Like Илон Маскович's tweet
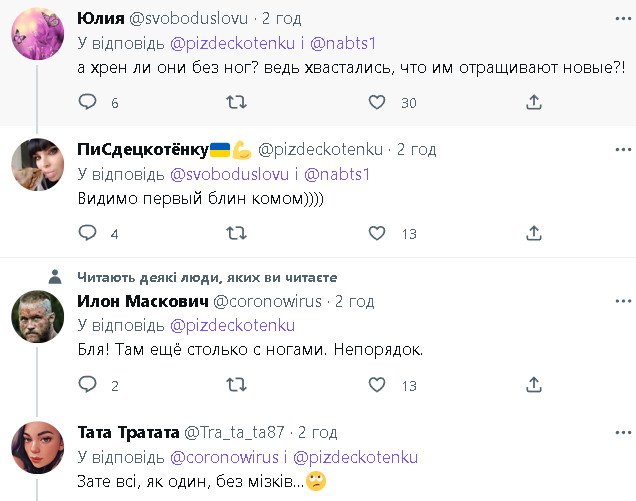This screenshot has width=636, height=501. (x=377, y=385)
